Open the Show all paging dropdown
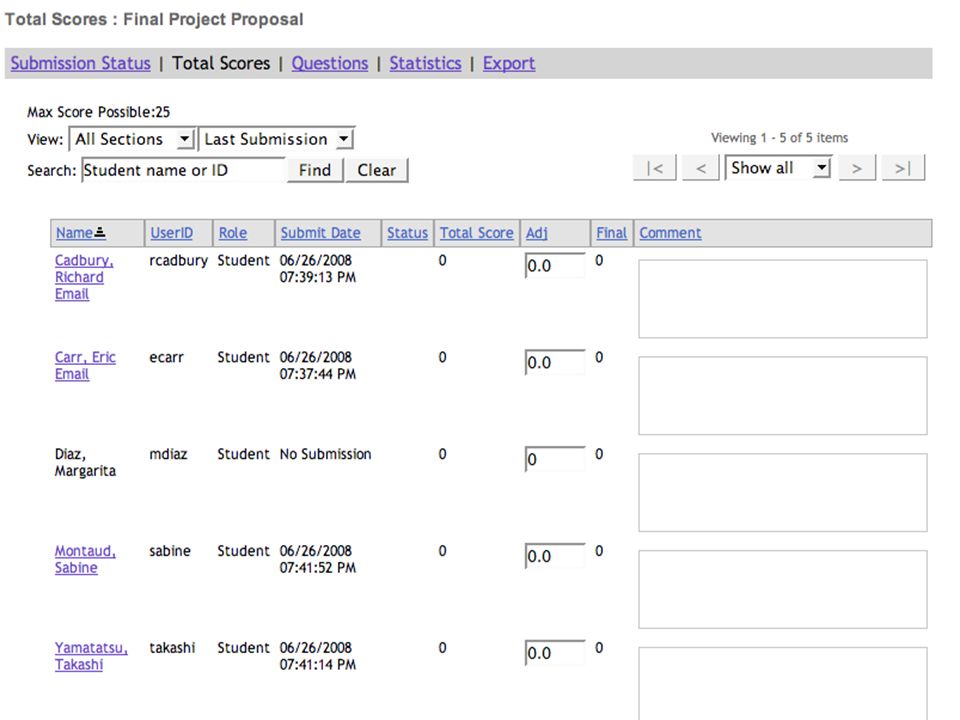The image size is (960, 720). (778, 168)
